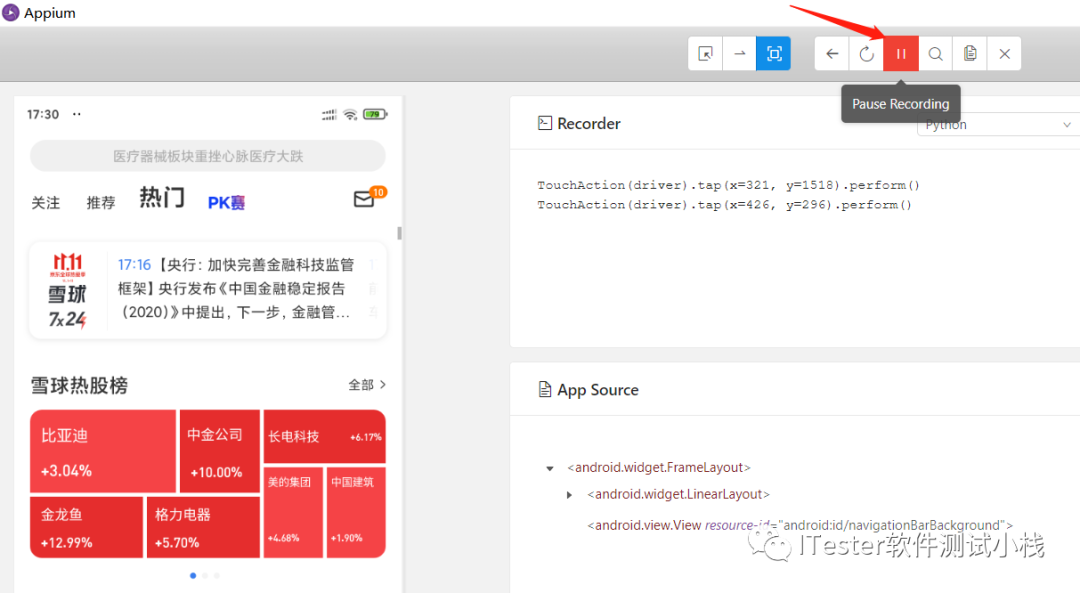Viewport: 1080px width, 593px height.
Task: Click the Recorder panel icon
Action: (x=545, y=123)
